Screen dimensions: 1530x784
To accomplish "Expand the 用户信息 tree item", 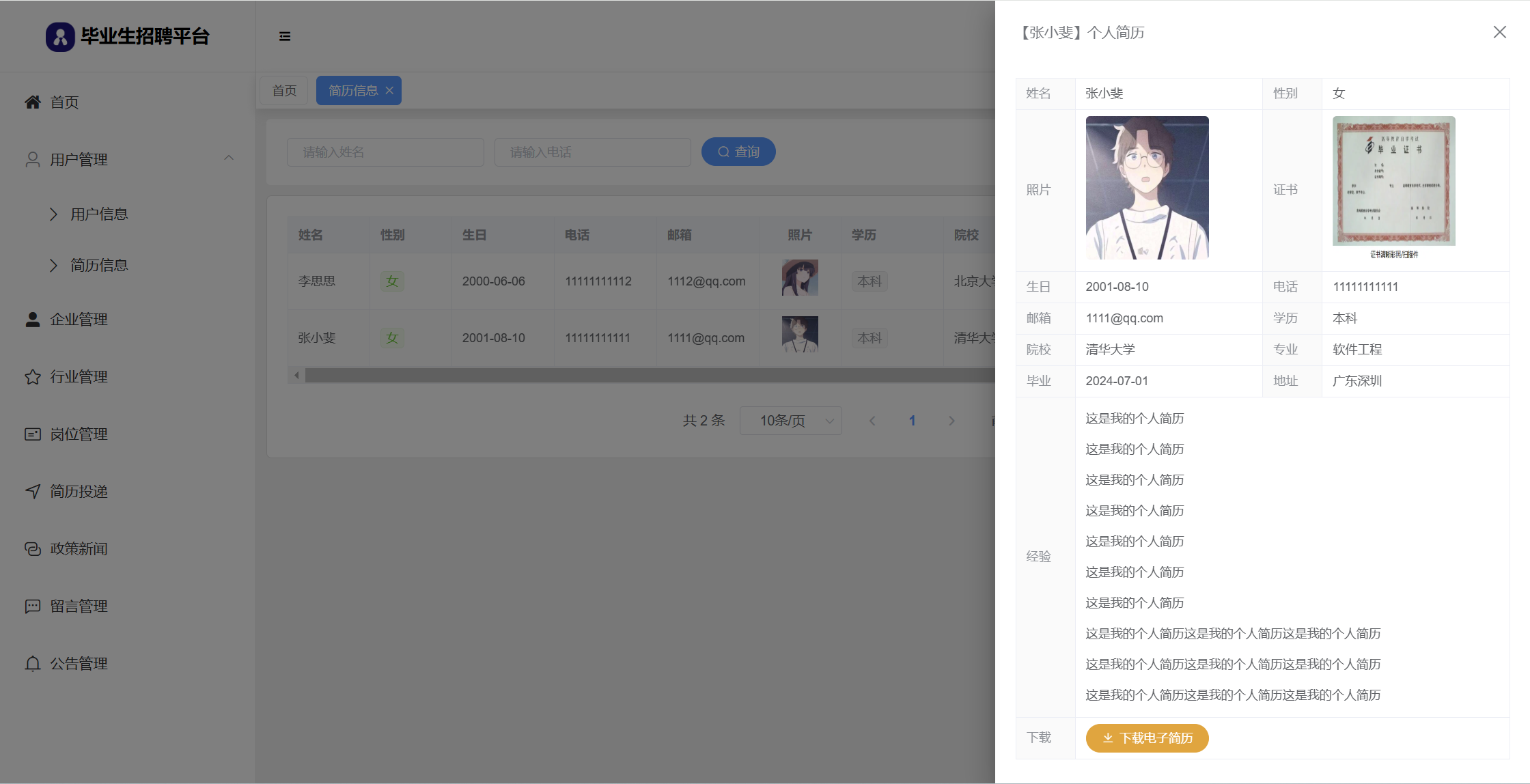I will pos(54,214).
